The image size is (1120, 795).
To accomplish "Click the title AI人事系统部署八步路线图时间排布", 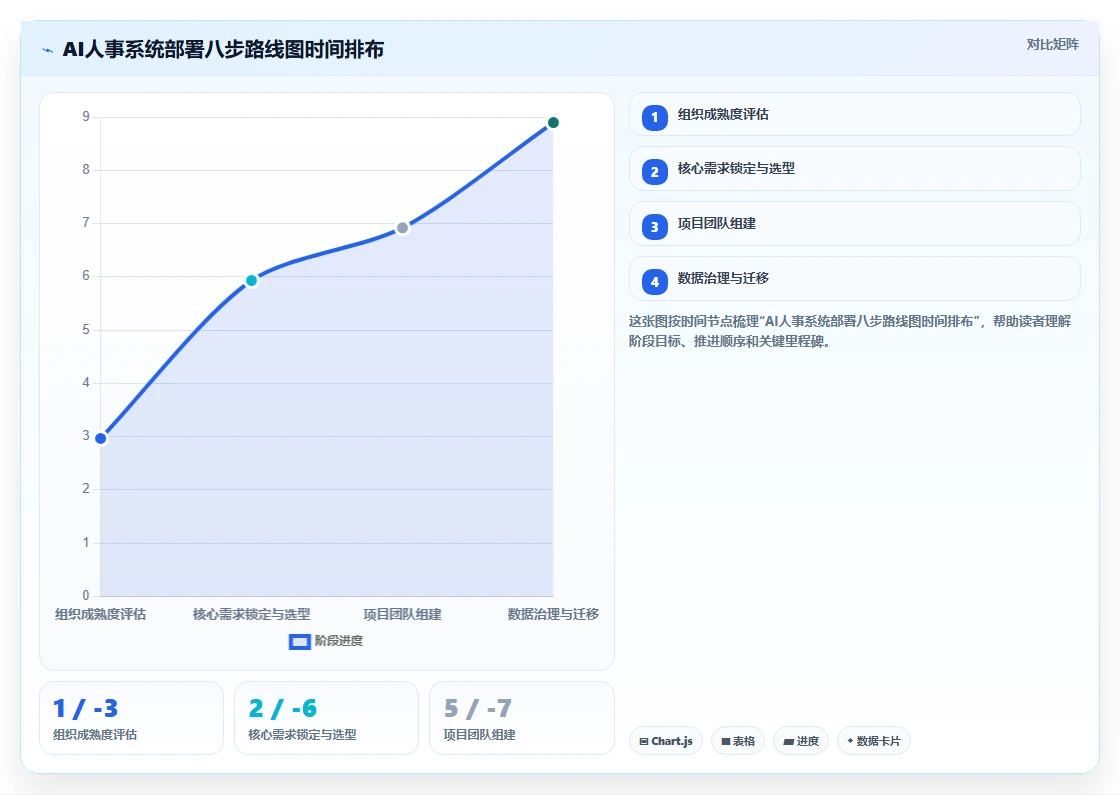I will click(224, 49).
